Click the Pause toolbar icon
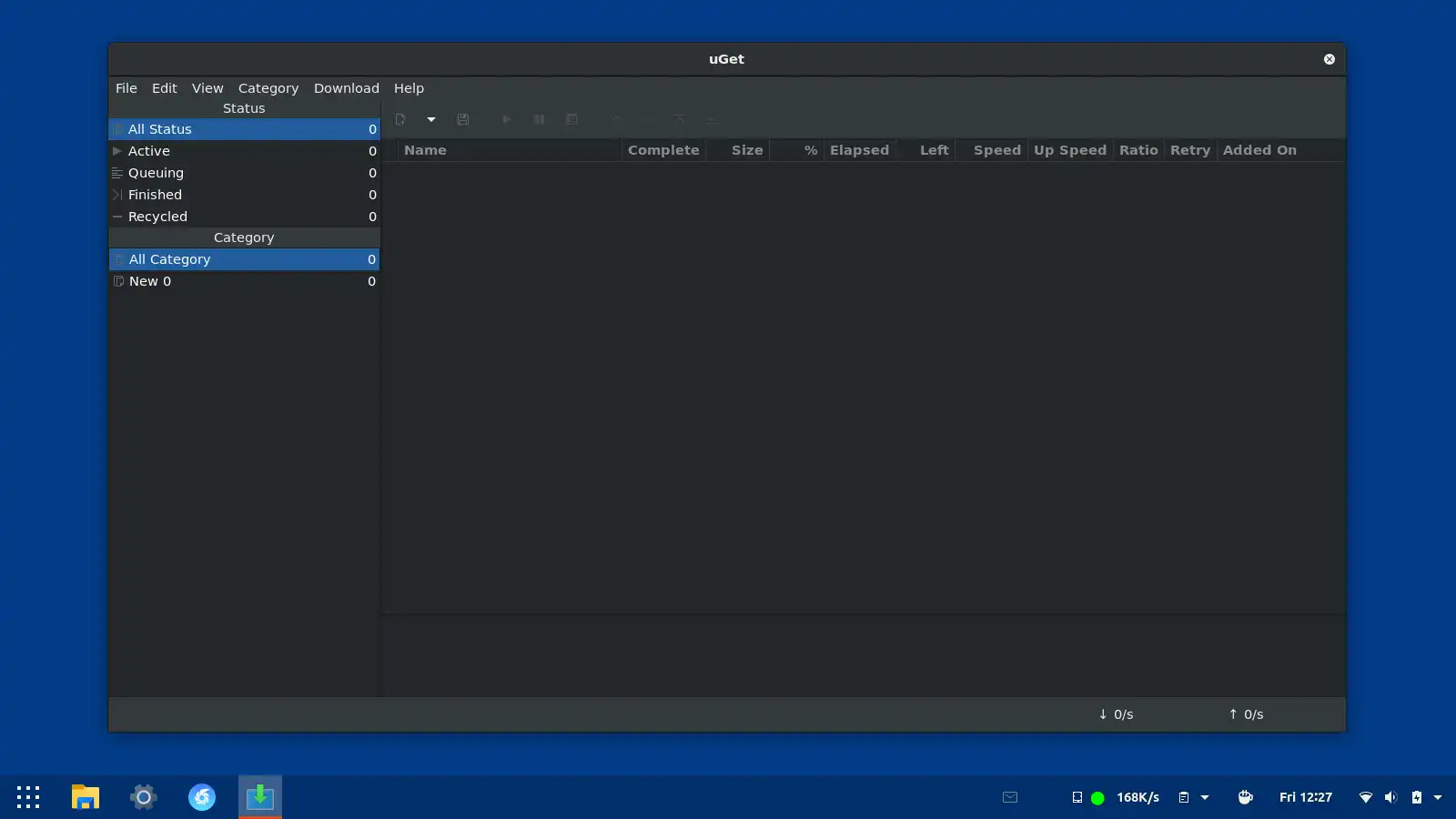Image resolution: width=1456 pixels, height=819 pixels. point(540,119)
